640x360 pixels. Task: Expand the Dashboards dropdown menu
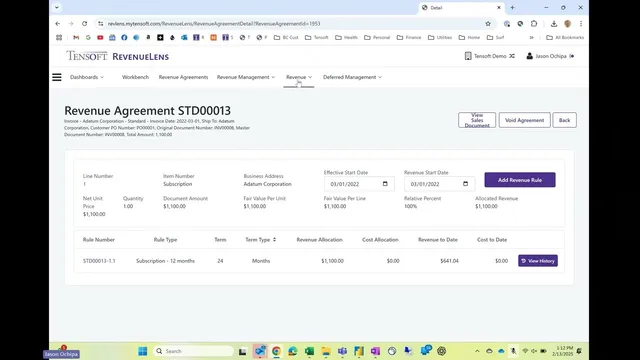click(87, 77)
